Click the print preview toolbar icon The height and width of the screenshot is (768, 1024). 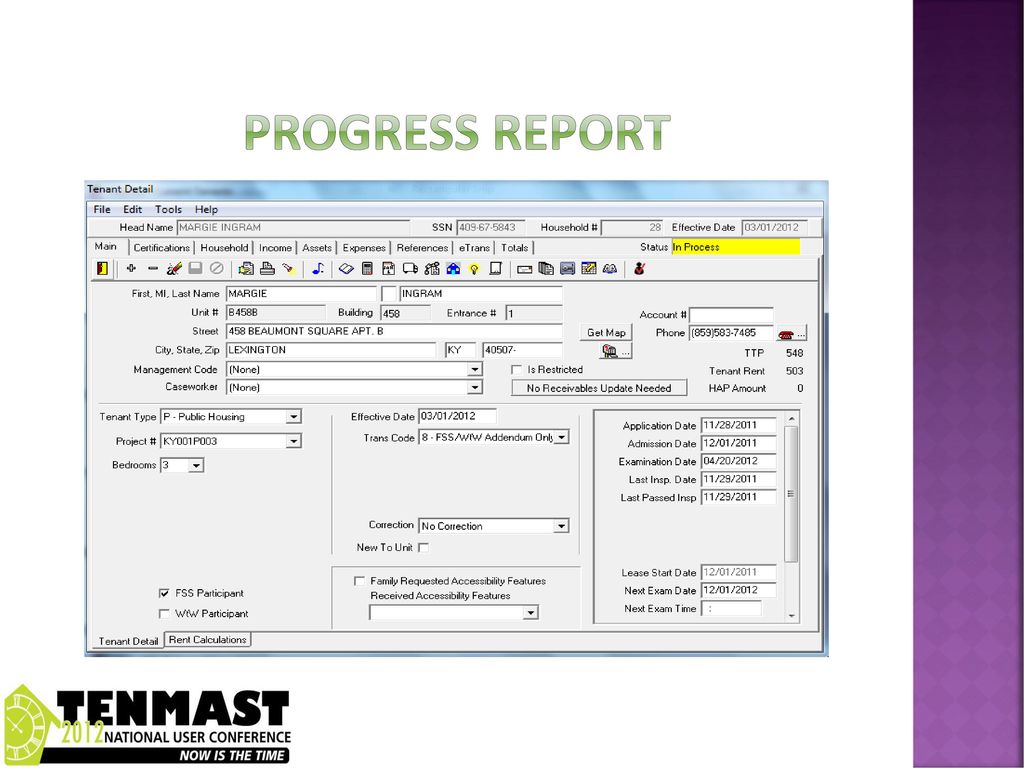point(246,268)
